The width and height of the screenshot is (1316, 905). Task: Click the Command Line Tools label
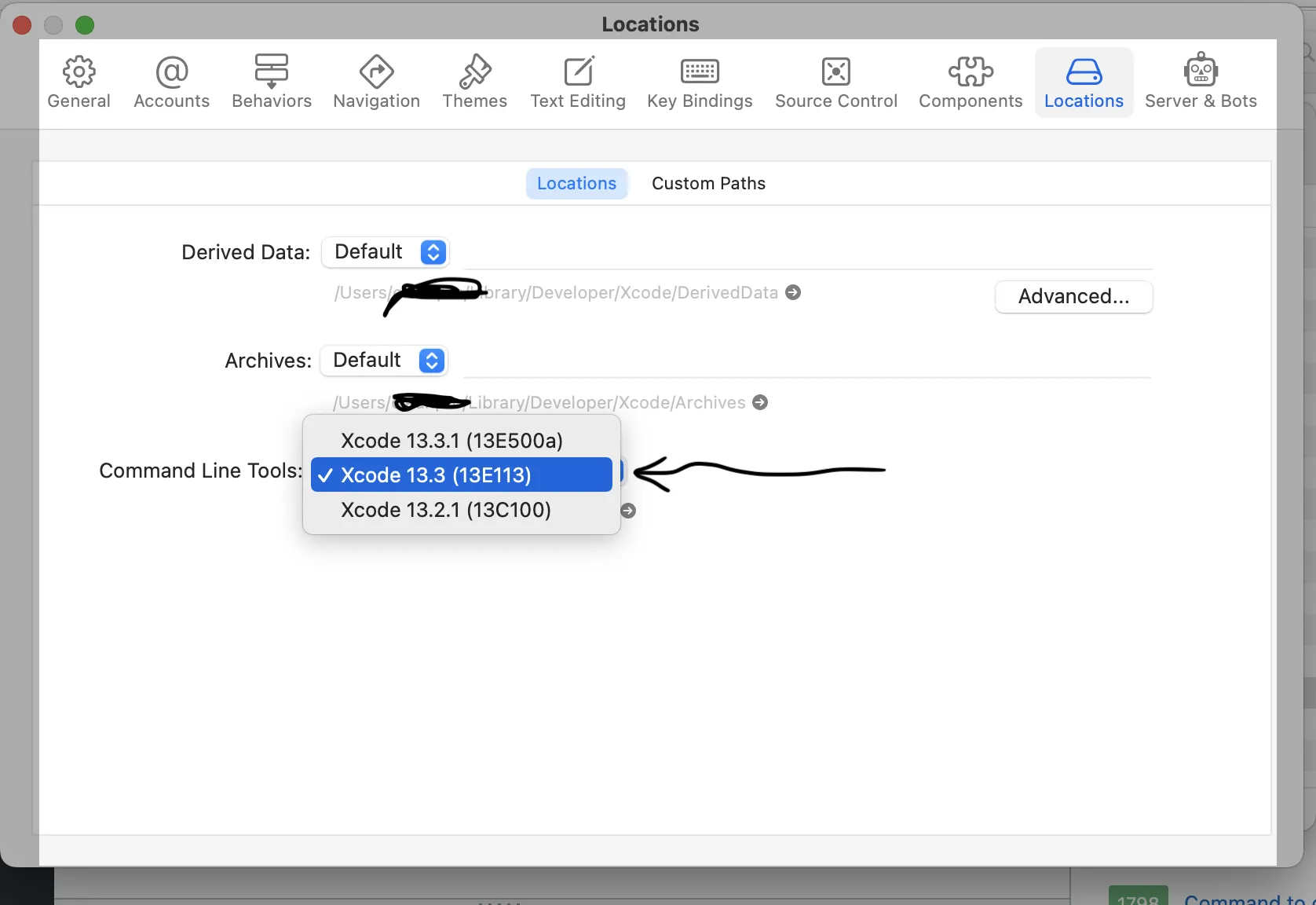click(201, 471)
